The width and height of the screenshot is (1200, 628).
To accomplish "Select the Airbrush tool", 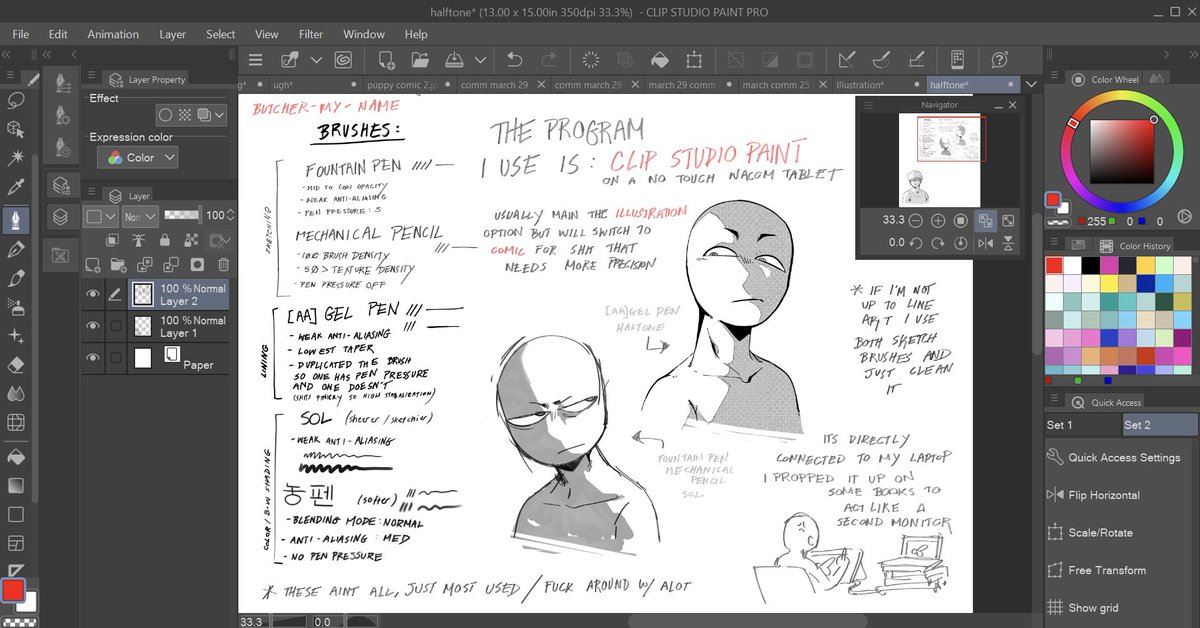I will [16, 306].
